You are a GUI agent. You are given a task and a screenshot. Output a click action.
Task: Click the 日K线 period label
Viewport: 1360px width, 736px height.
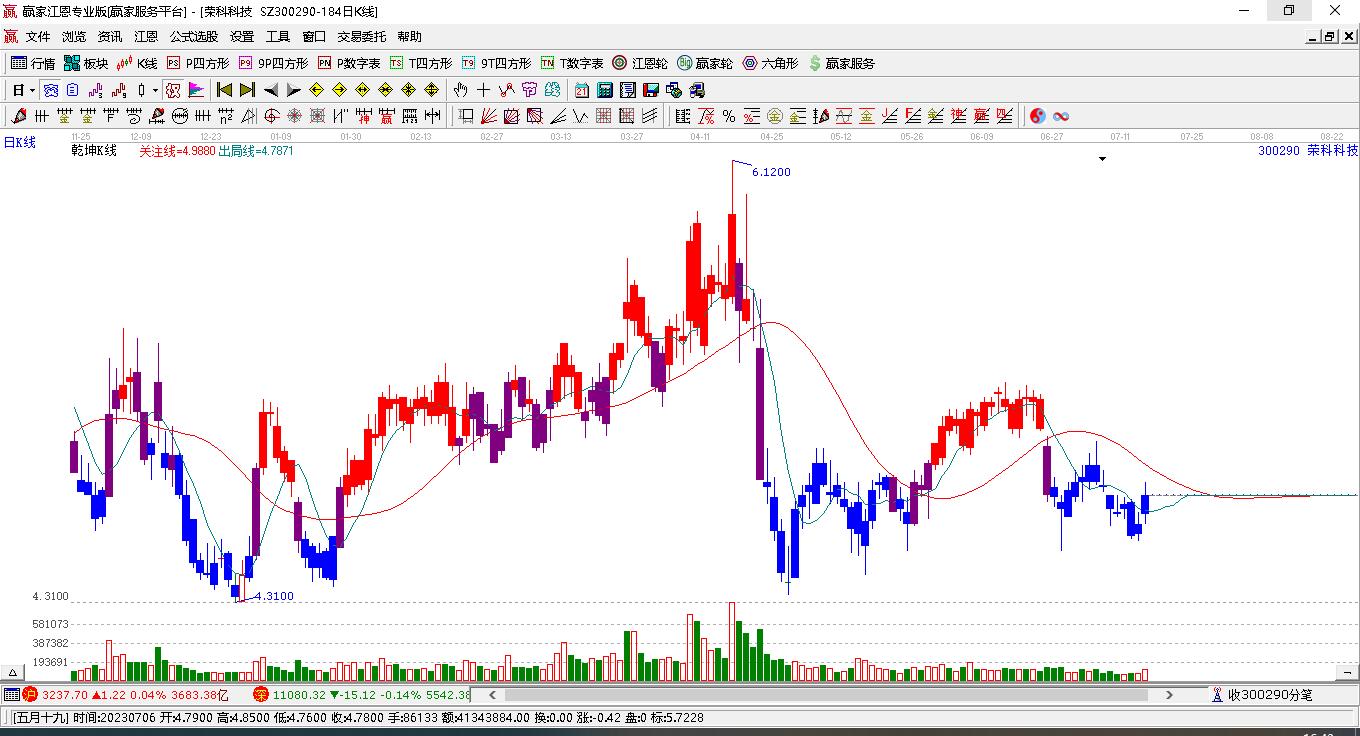click(19, 143)
